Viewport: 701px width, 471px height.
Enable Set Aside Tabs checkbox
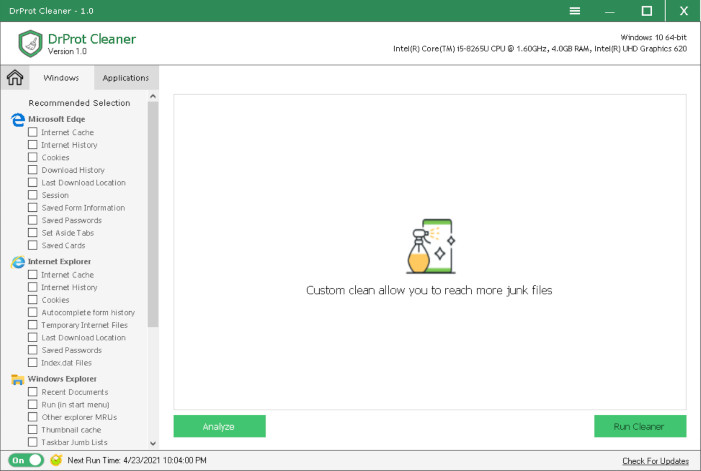[33, 232]
